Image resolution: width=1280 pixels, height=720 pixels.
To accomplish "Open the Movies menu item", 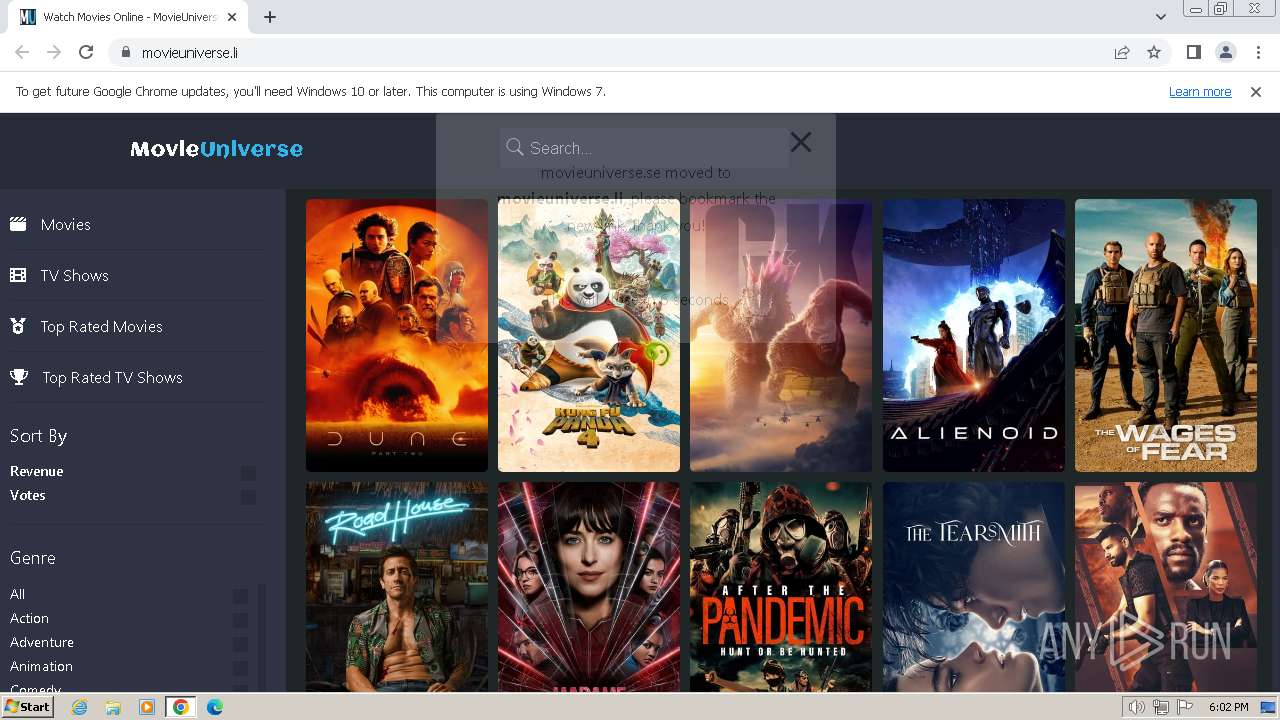I will tap(66, 224).
